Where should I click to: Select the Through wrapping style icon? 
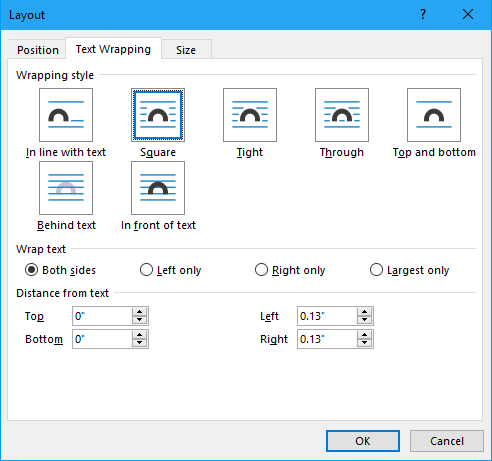point(342,115)
